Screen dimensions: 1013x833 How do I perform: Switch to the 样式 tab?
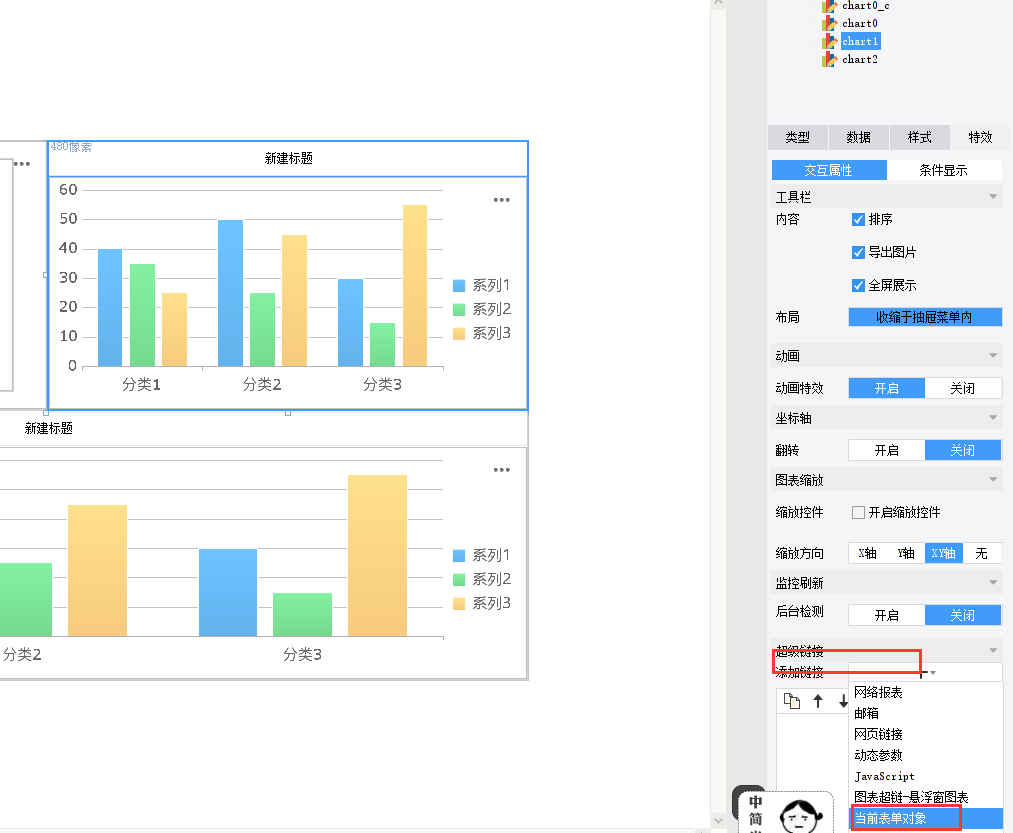point(919,137)
